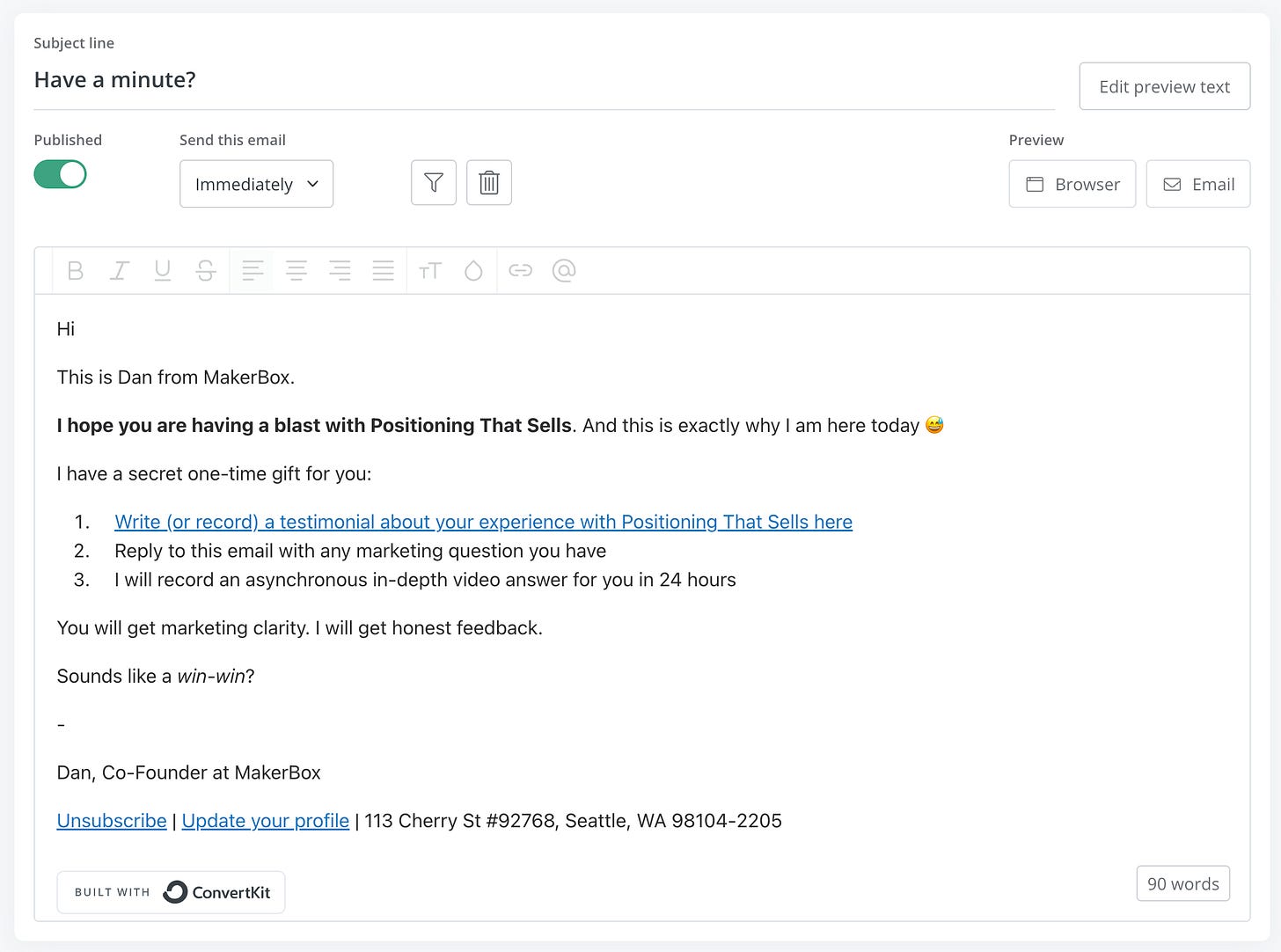Apply italic formatting from toolbar

(119, 271)
